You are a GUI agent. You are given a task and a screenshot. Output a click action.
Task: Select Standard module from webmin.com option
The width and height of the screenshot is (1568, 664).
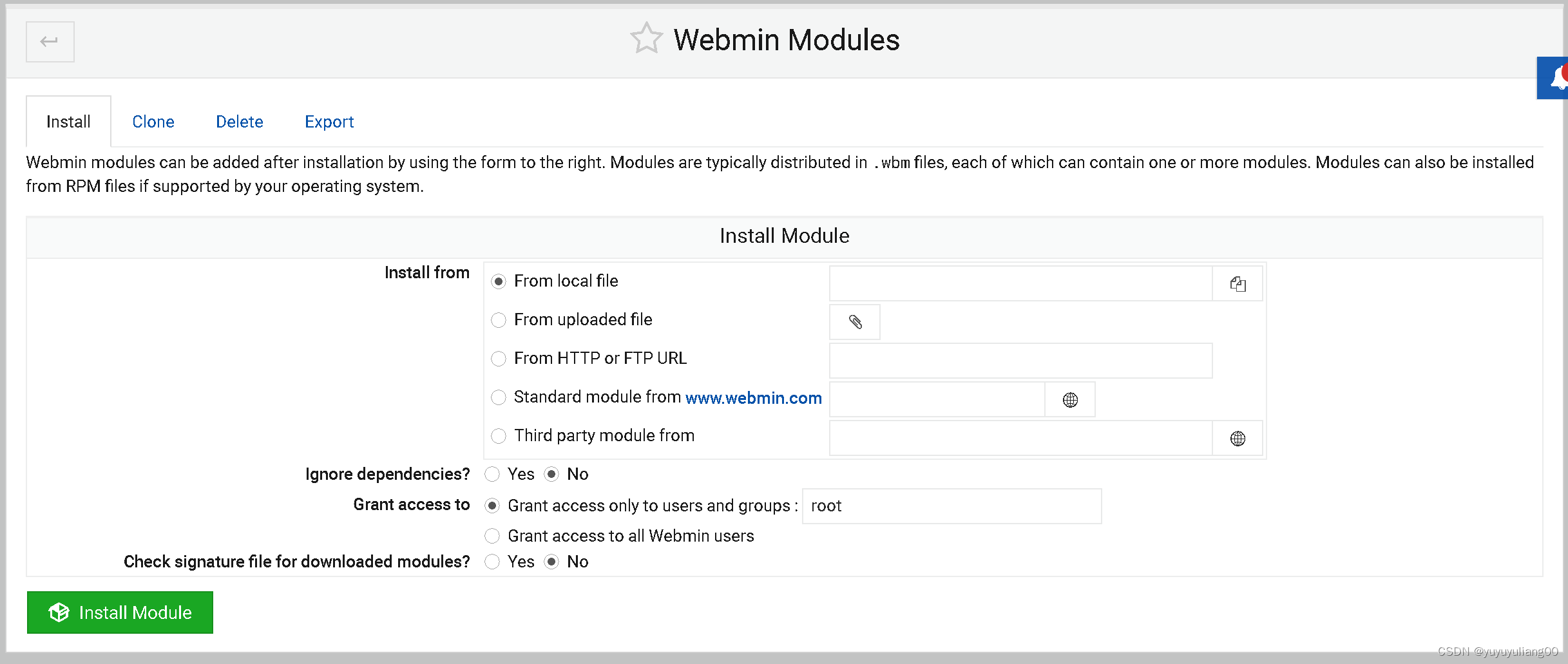point(499,397)
